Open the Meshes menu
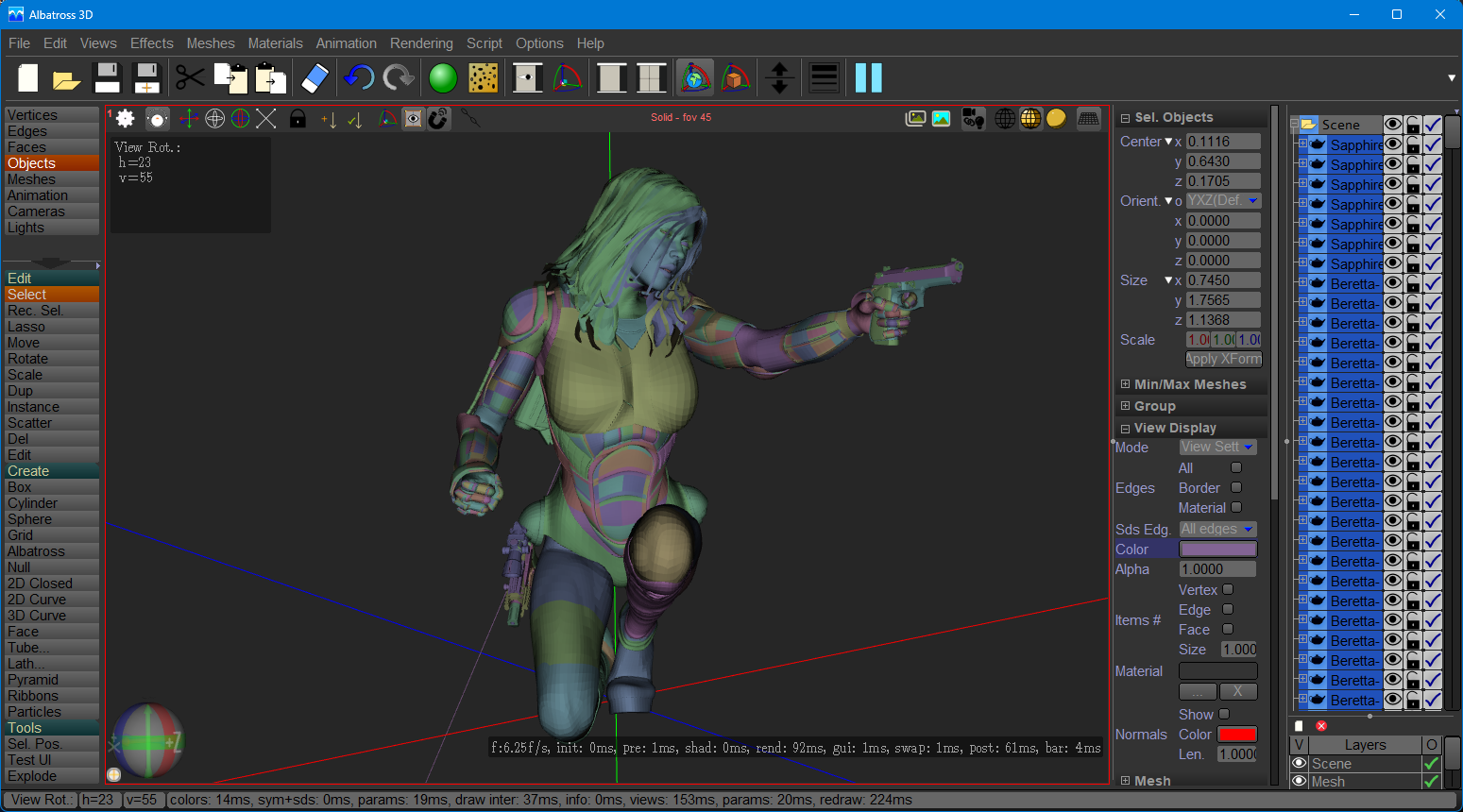Viewport: 1463px width, 812px height. 211,43
